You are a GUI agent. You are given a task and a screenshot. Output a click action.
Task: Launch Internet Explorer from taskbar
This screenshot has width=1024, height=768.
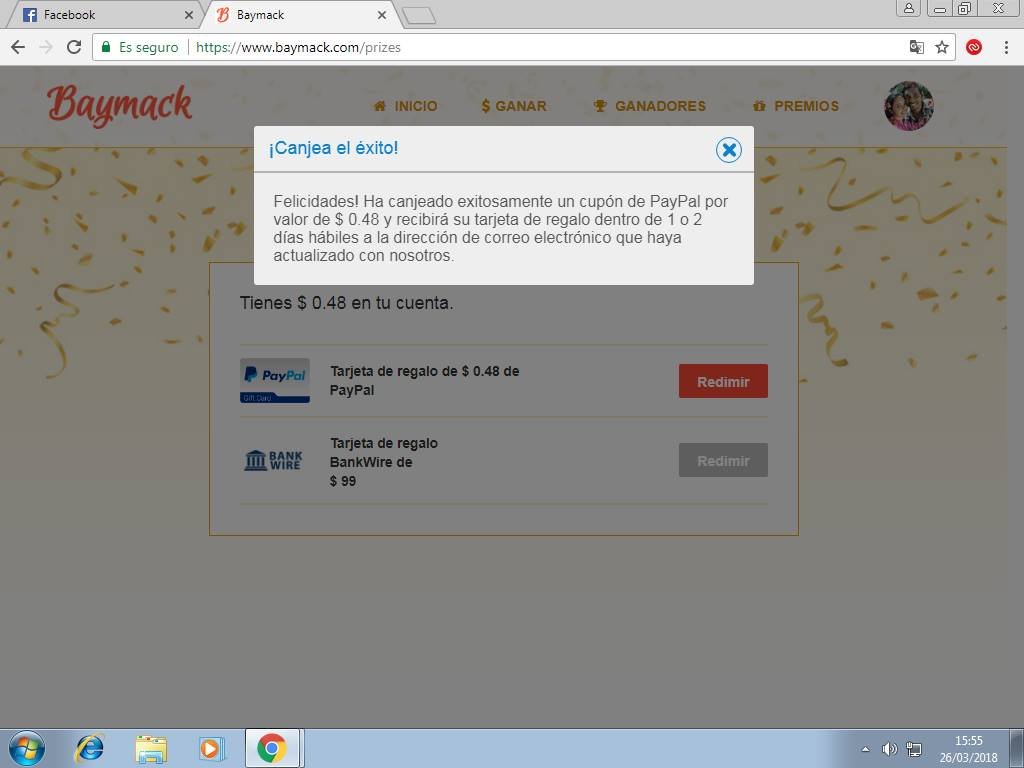click(89, 748)
